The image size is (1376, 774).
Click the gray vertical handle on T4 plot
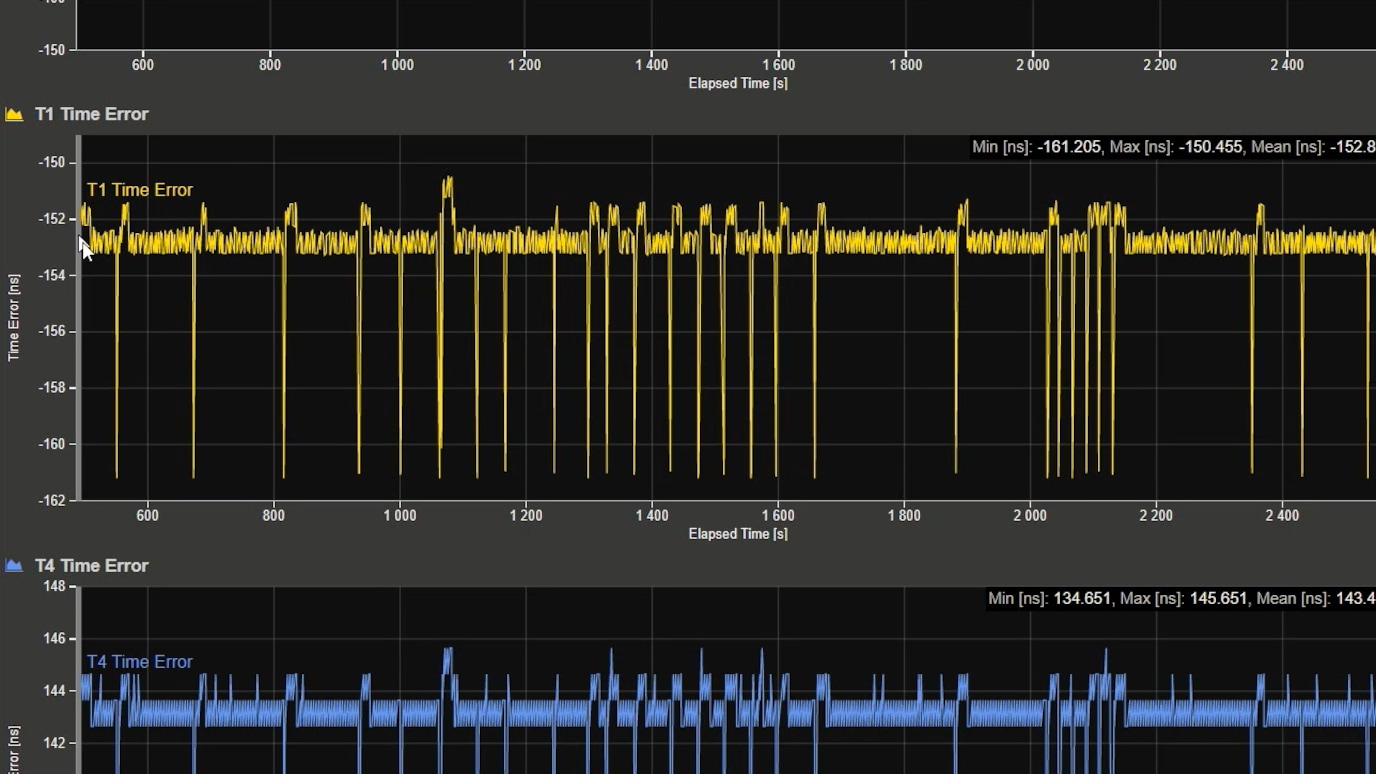[x=79, y=680]
